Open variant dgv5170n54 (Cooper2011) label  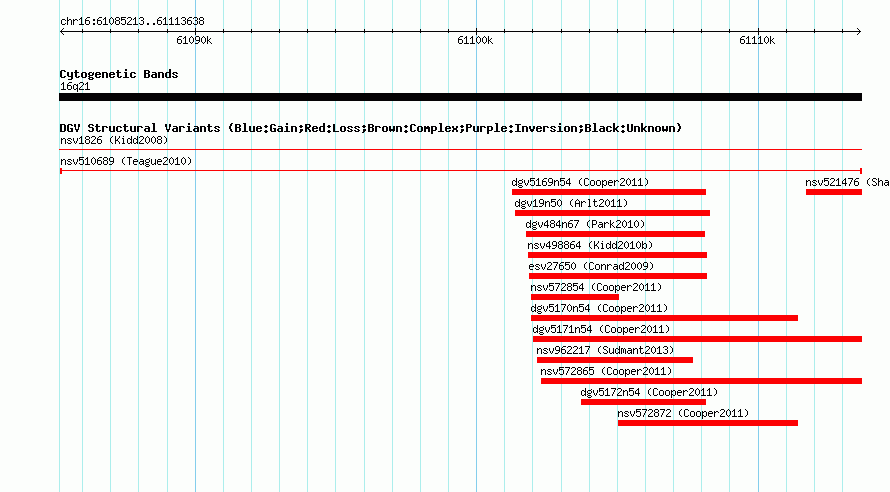[599, 308]
